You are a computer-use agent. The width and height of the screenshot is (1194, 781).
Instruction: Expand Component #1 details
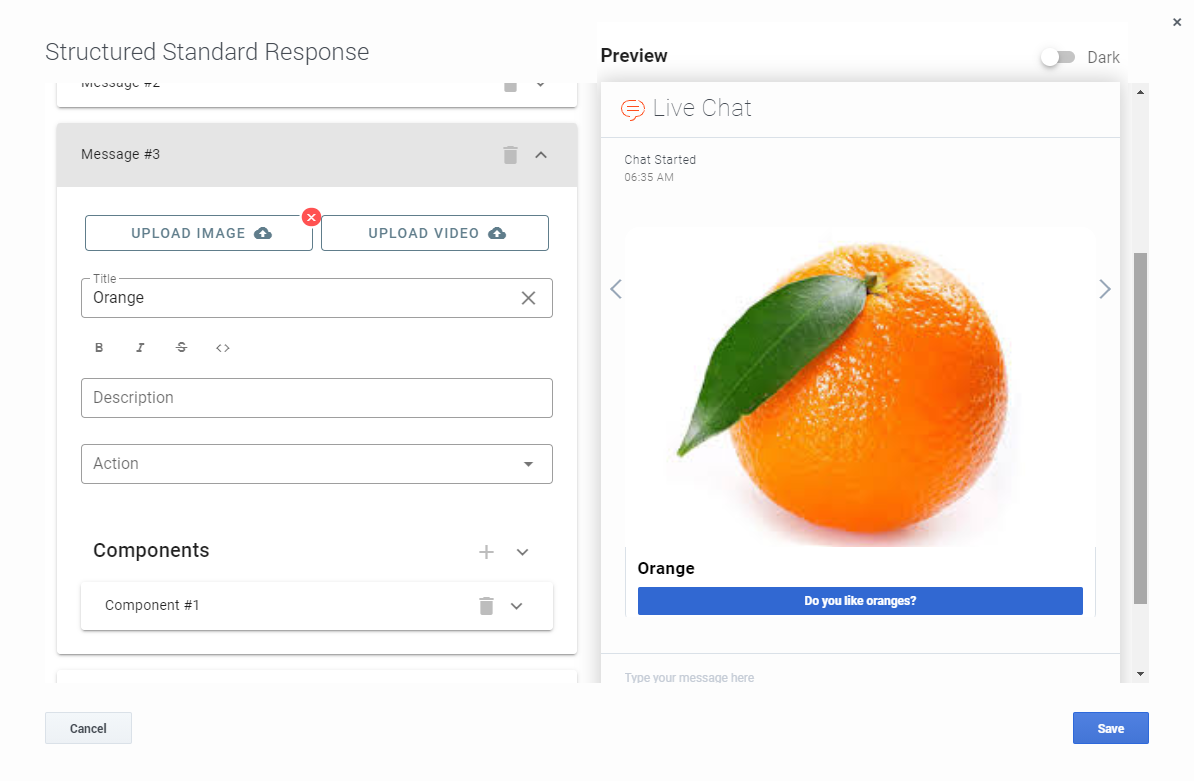click(517, 606)
